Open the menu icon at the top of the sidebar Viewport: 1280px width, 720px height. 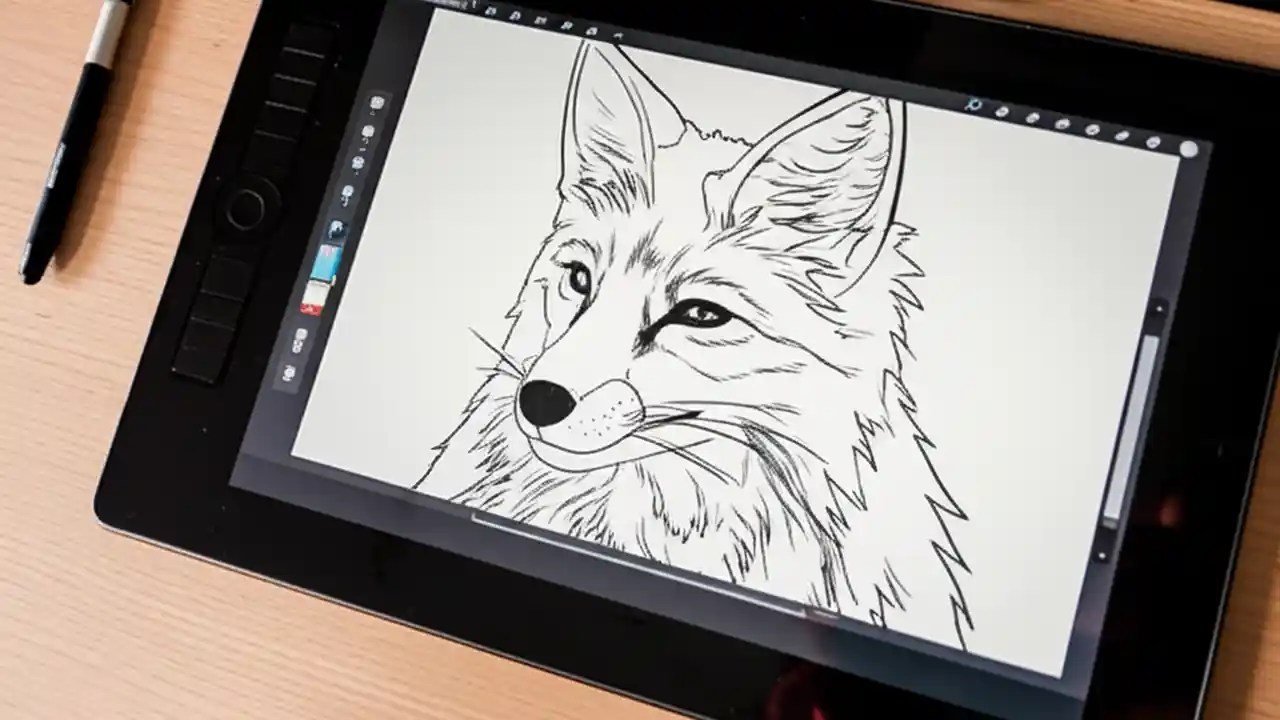pos(375,103)
